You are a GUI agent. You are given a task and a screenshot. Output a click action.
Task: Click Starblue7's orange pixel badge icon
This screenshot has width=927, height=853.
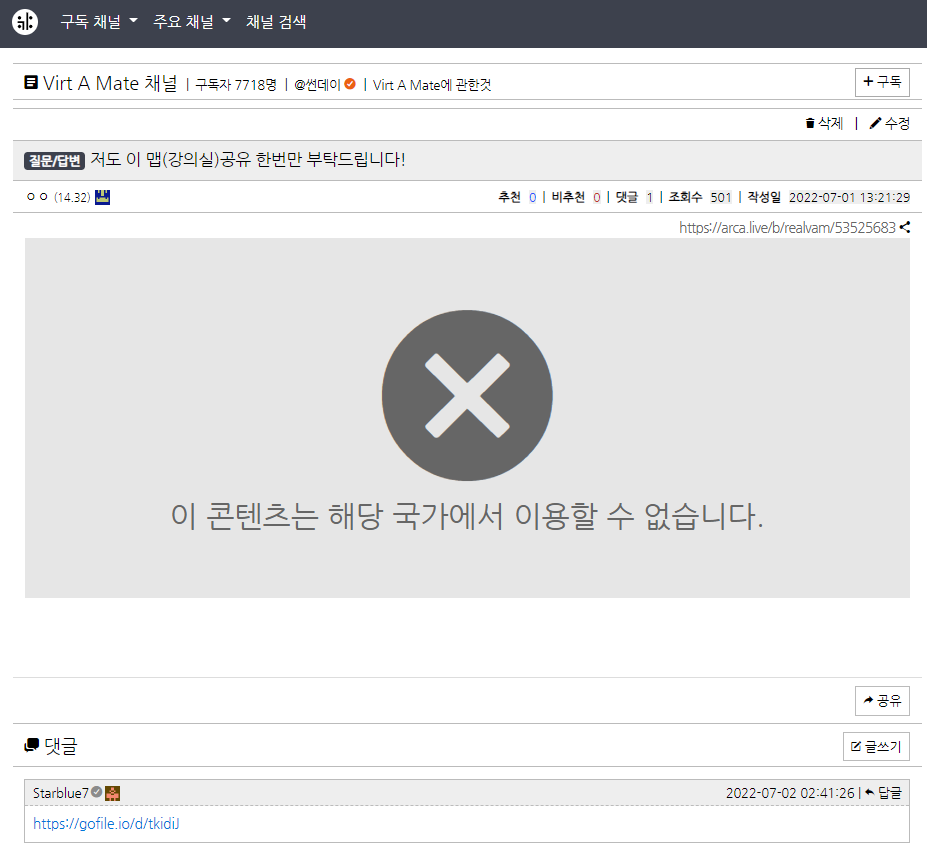point(112,793)
